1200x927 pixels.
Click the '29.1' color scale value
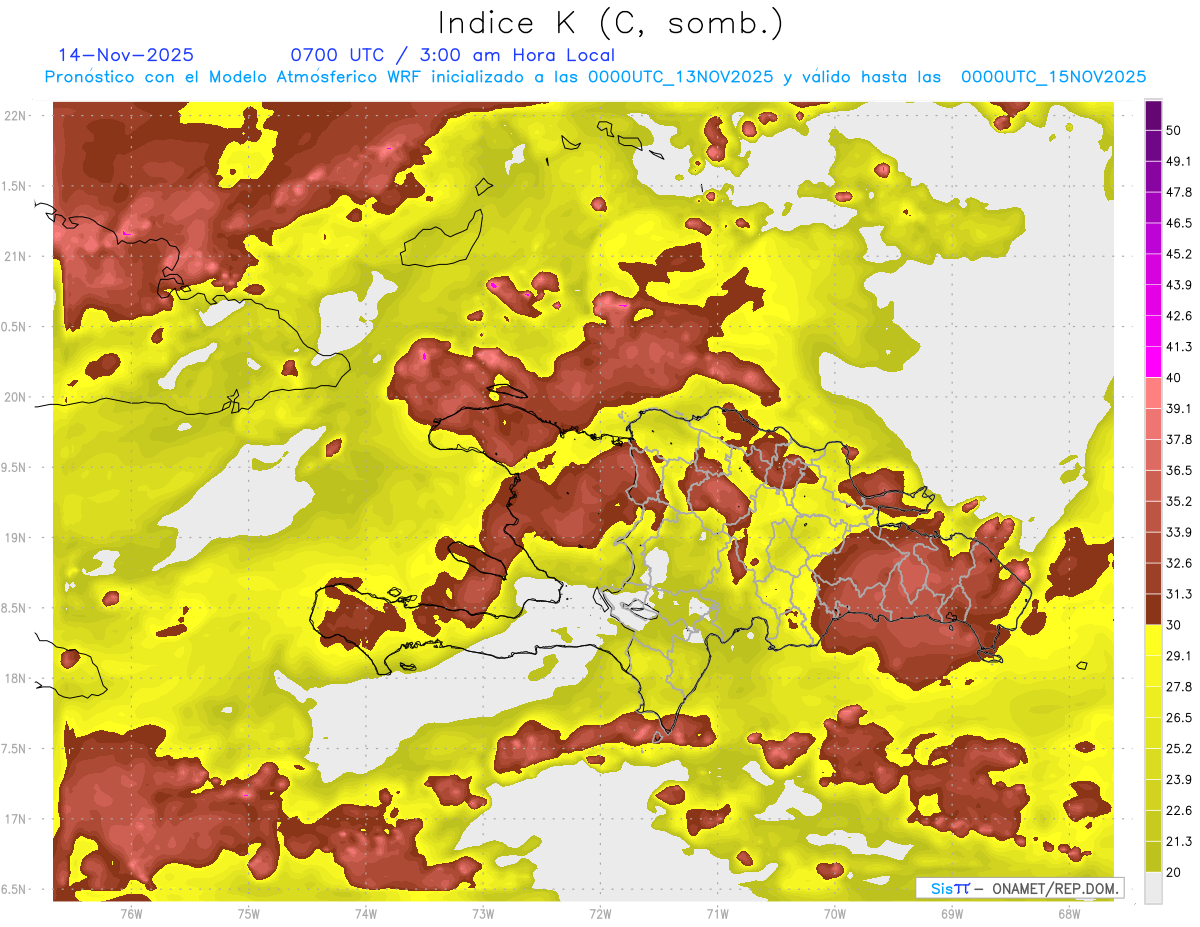tap(1179, 656)
